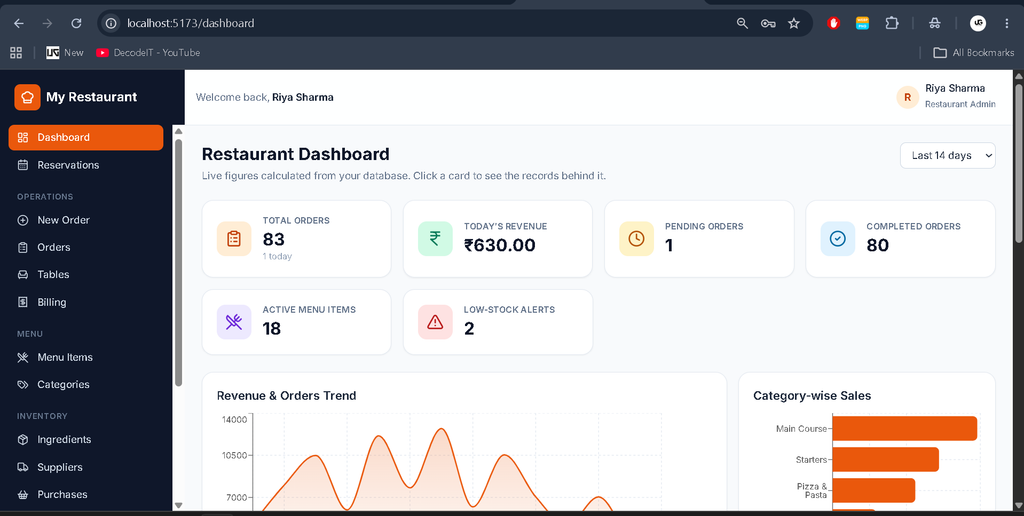The height and width of the screenshot is (516, 1024).
Task: View site information icon in address bar
Action: coord(112,24)
